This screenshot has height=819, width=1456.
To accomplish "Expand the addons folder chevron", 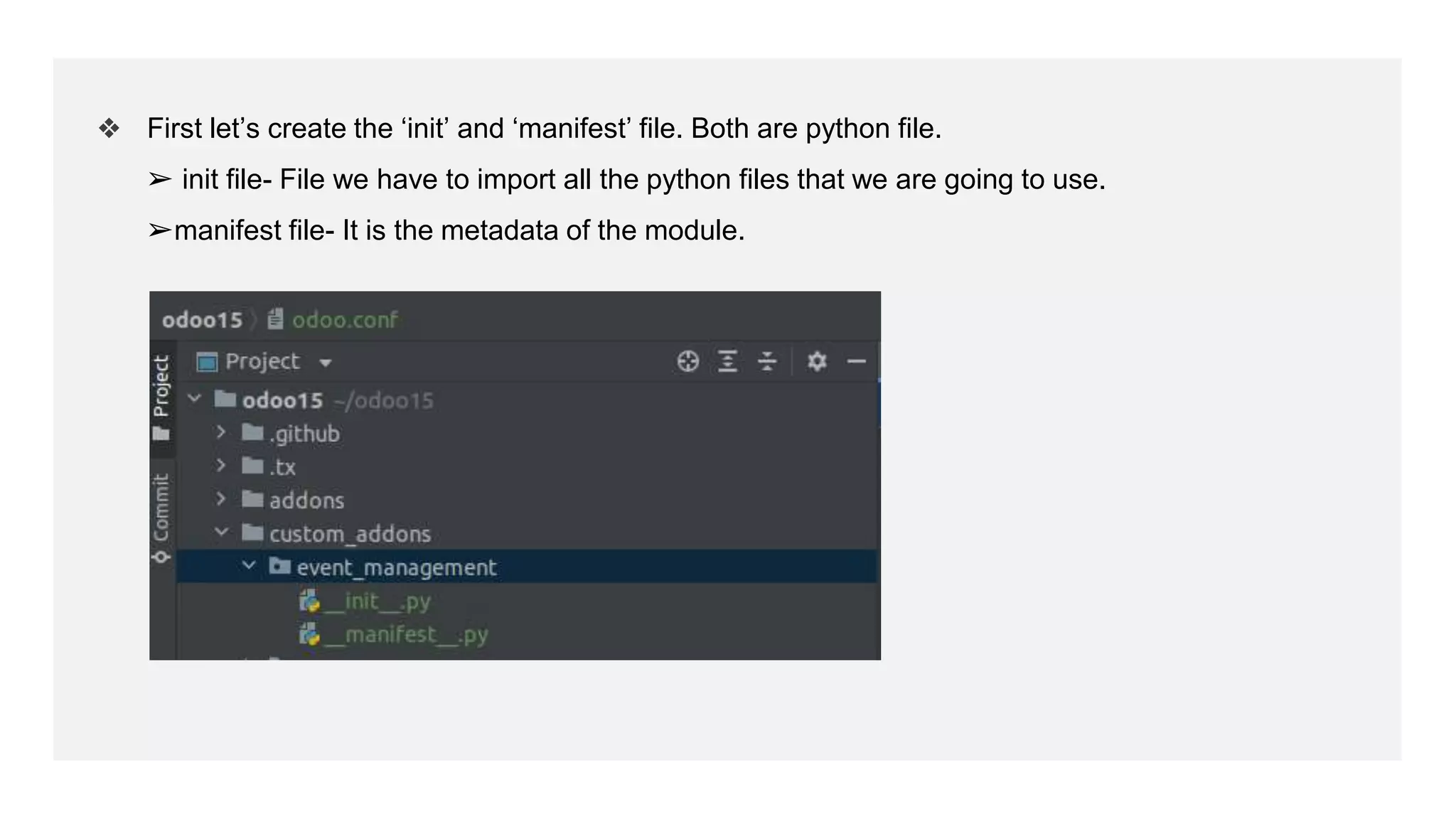I will coord(221,499).
